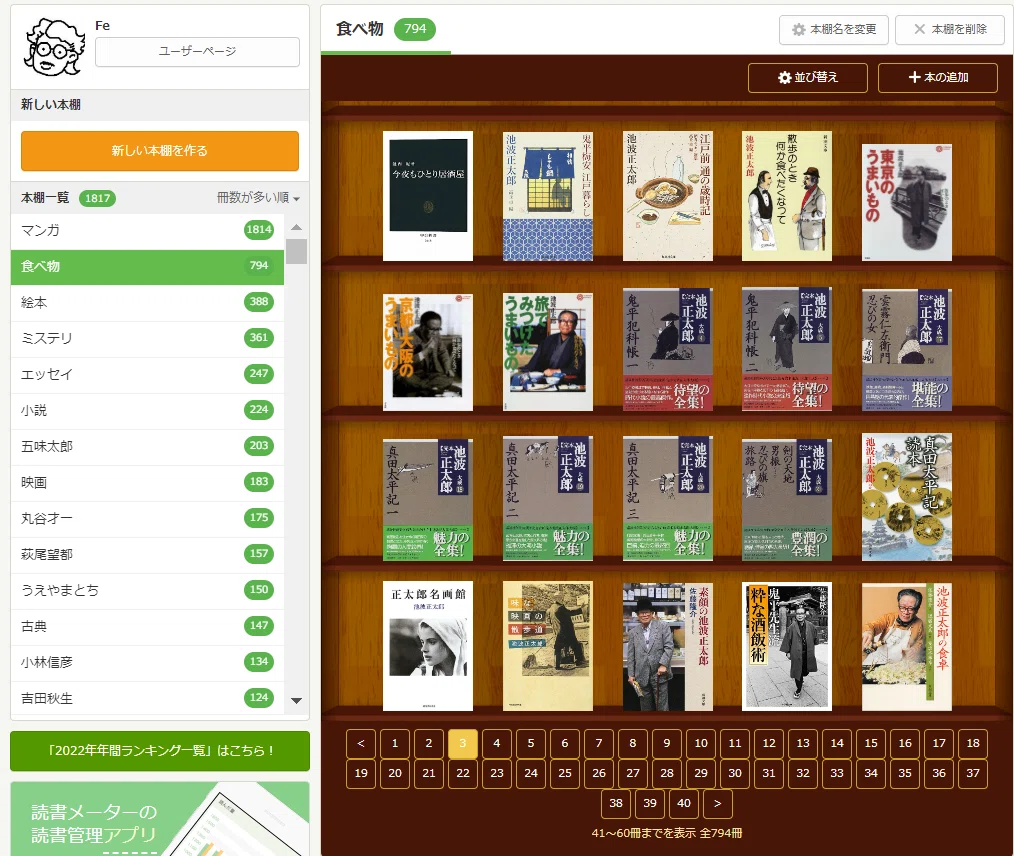The height and width of the screenshot is (856, 1014).
Task: Open the エッセイ bookshelf
Action: tap(147, 374)
